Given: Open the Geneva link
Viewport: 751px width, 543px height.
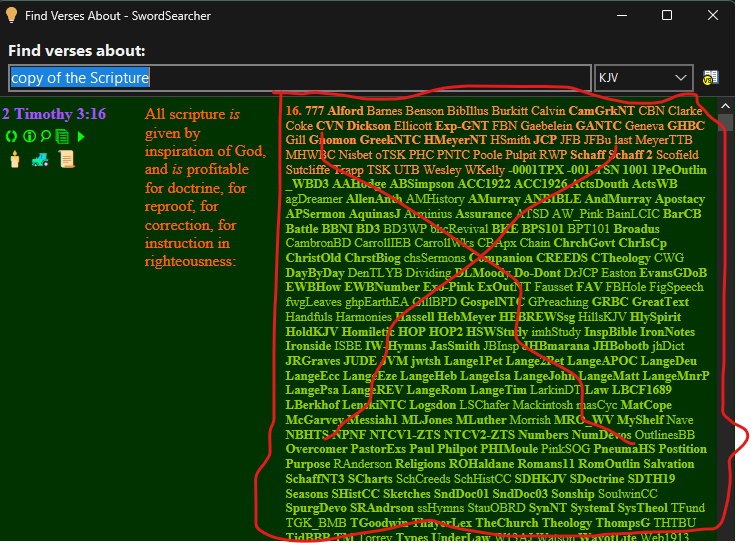Looking at the screenshot, I should (x=644, y=126).
